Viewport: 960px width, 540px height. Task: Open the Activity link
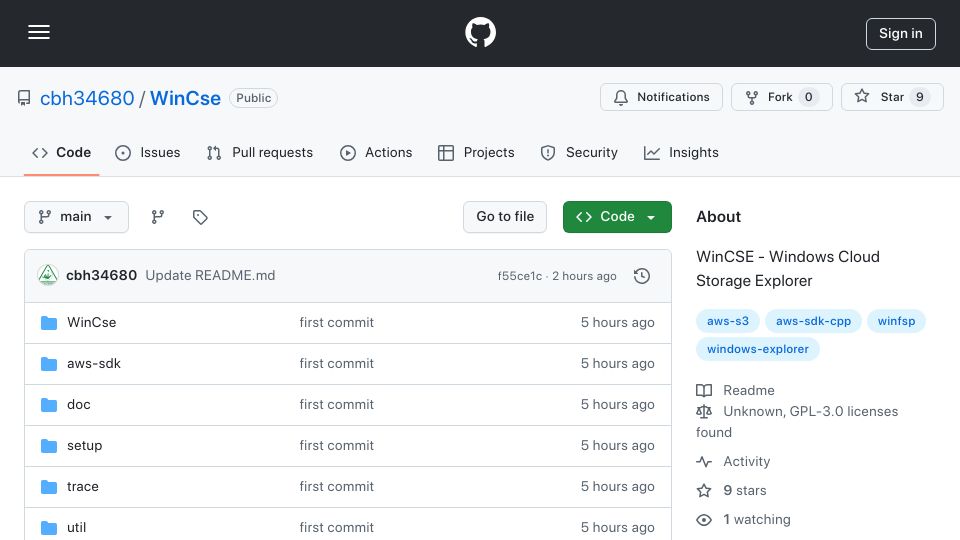[733, 462]
